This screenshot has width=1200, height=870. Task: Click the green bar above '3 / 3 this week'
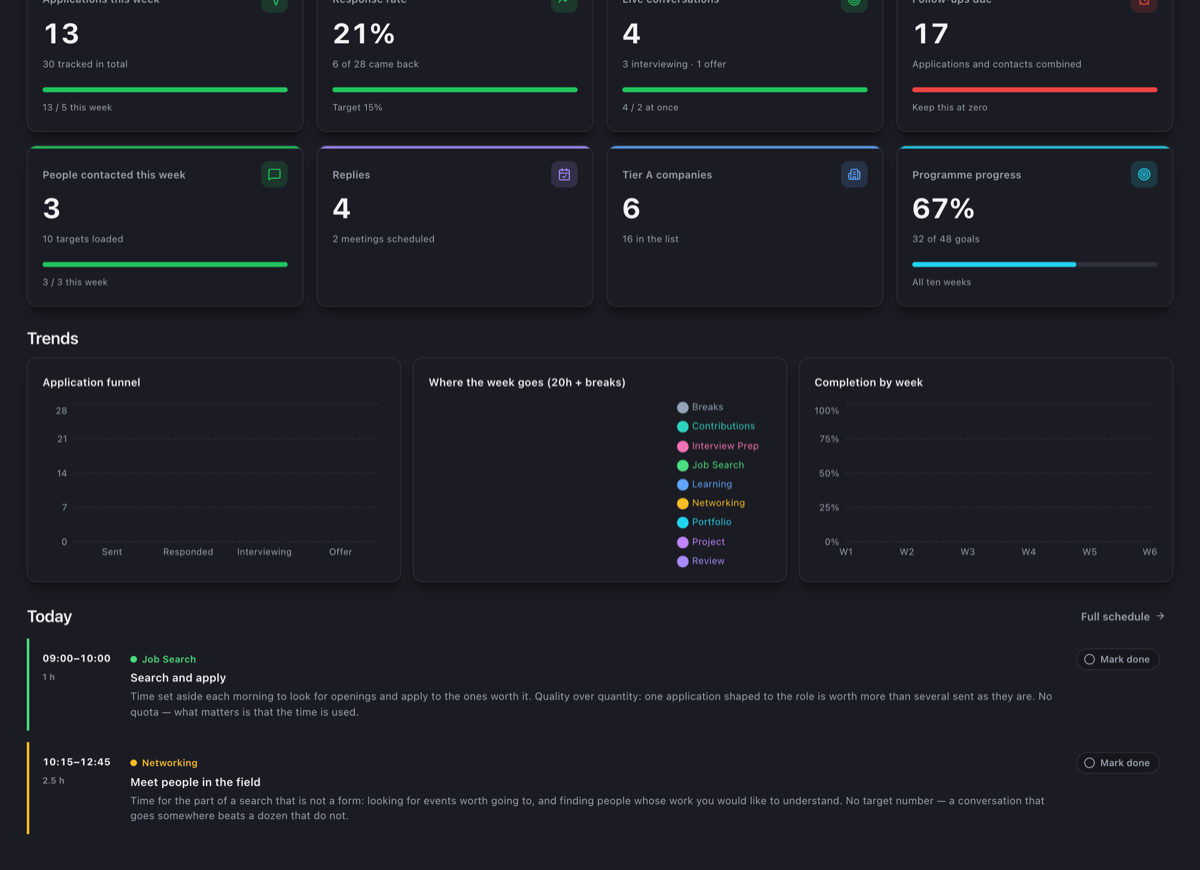(165, 264)
